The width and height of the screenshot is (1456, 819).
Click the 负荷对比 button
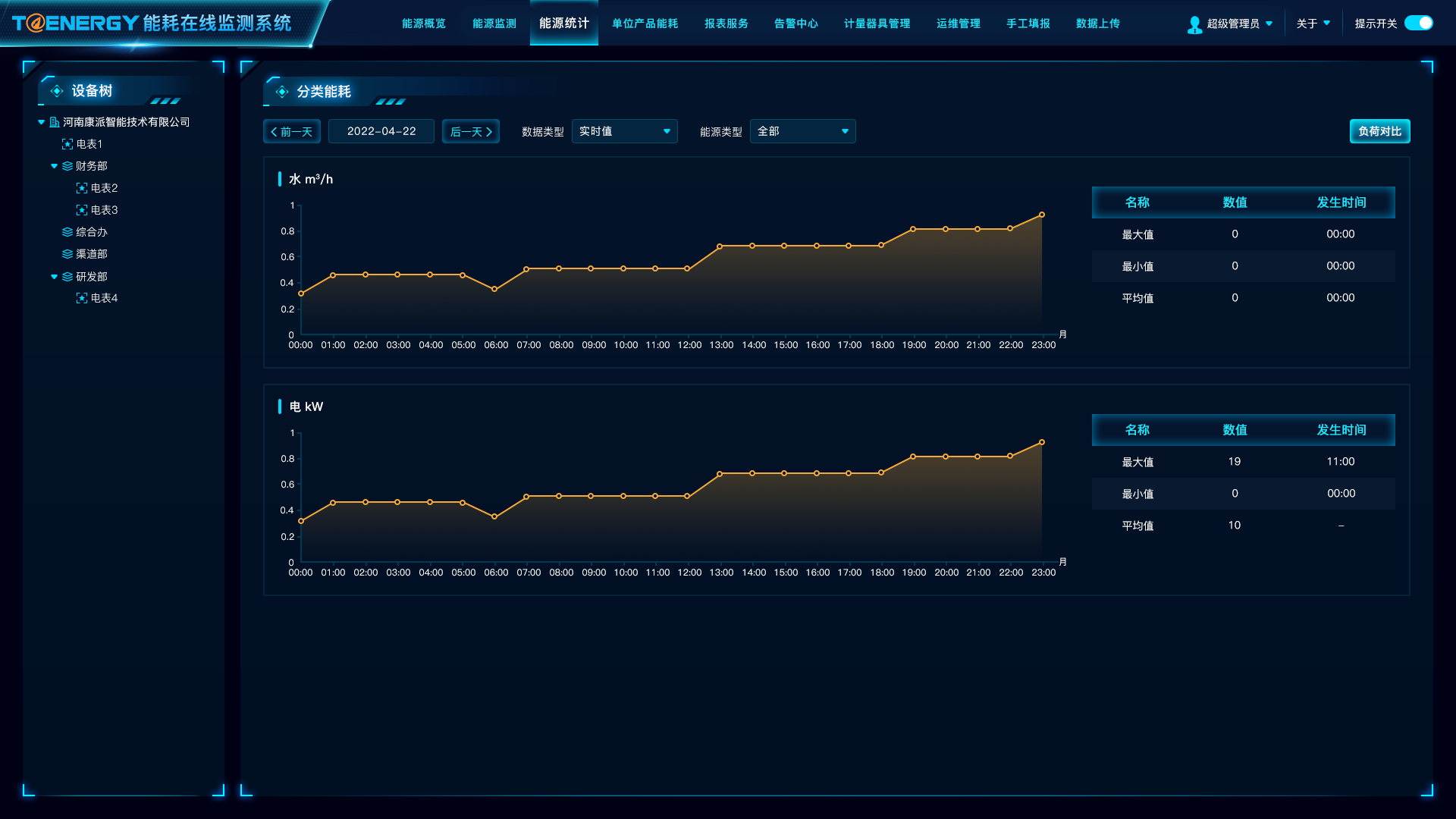click(1379, 131)
